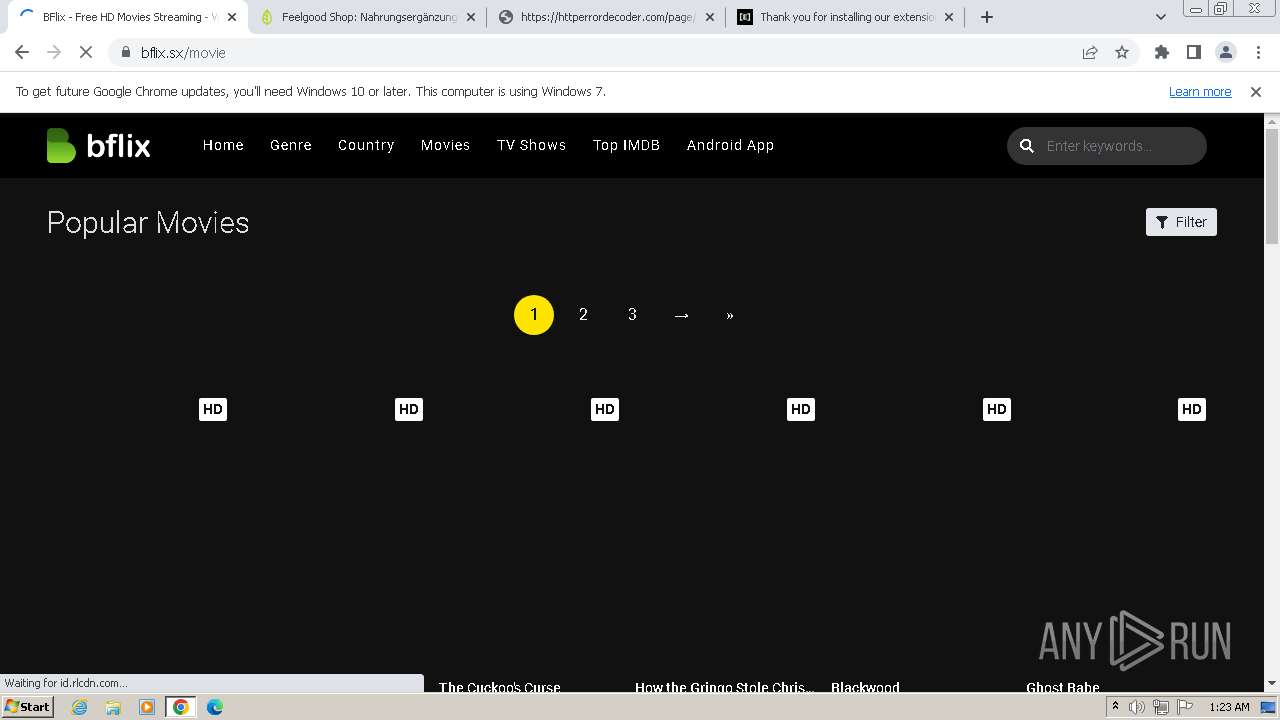Viewport: 1280px width, 720px height.
Task: Click the next page arrow
Action: (681, 315)
